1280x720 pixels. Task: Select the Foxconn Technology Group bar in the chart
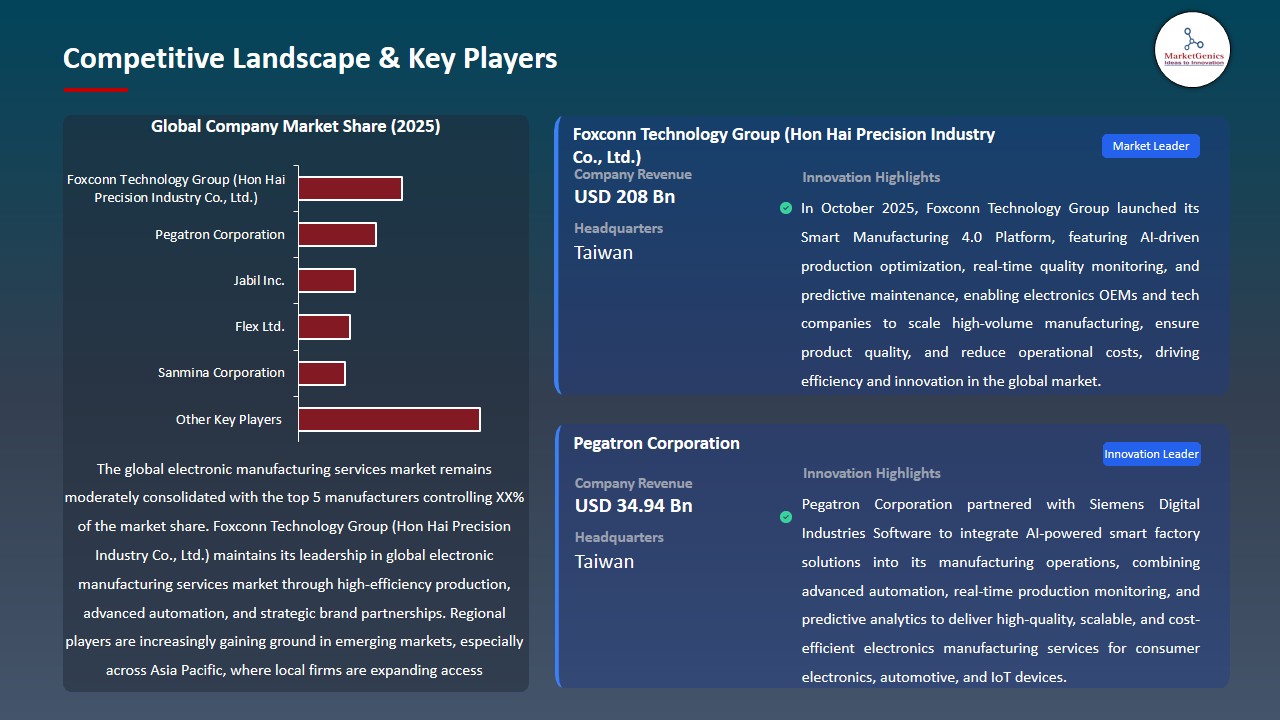point(350,188)
